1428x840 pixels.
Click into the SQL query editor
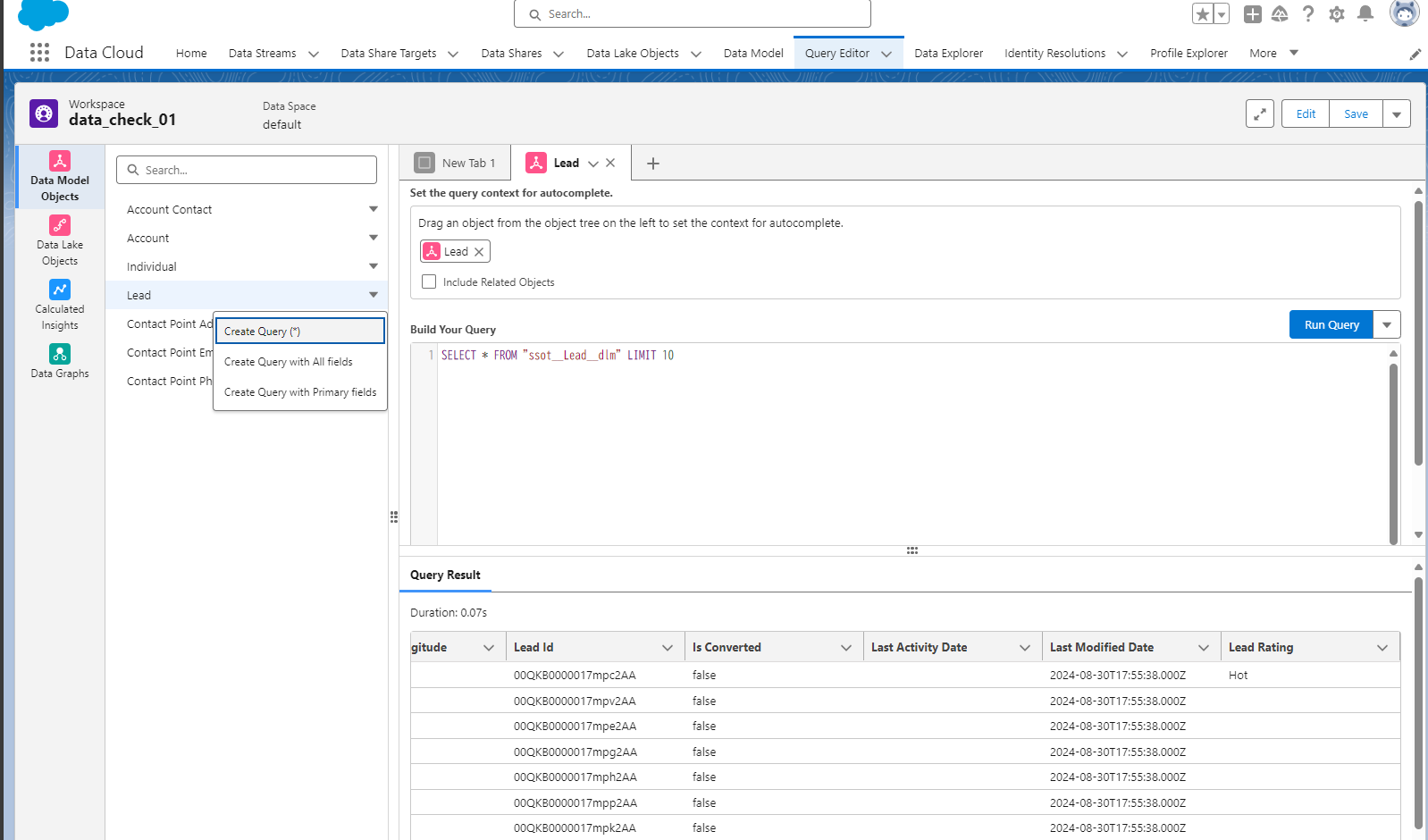911,444
